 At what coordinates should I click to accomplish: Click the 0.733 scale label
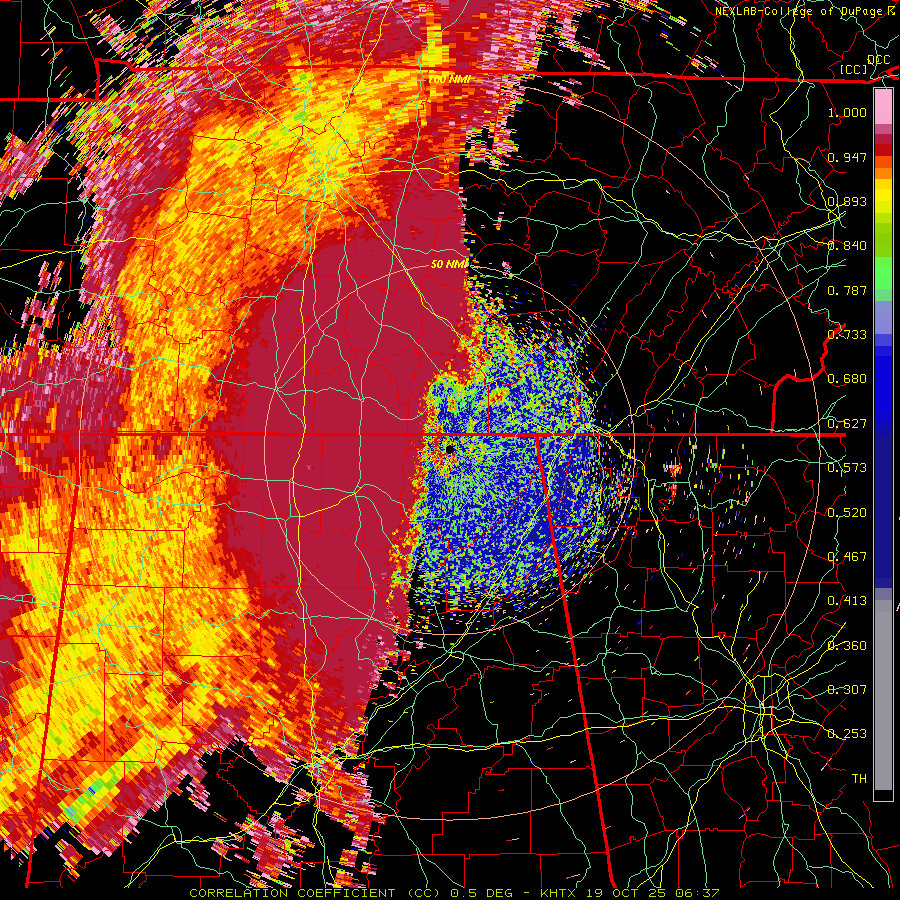847,335
